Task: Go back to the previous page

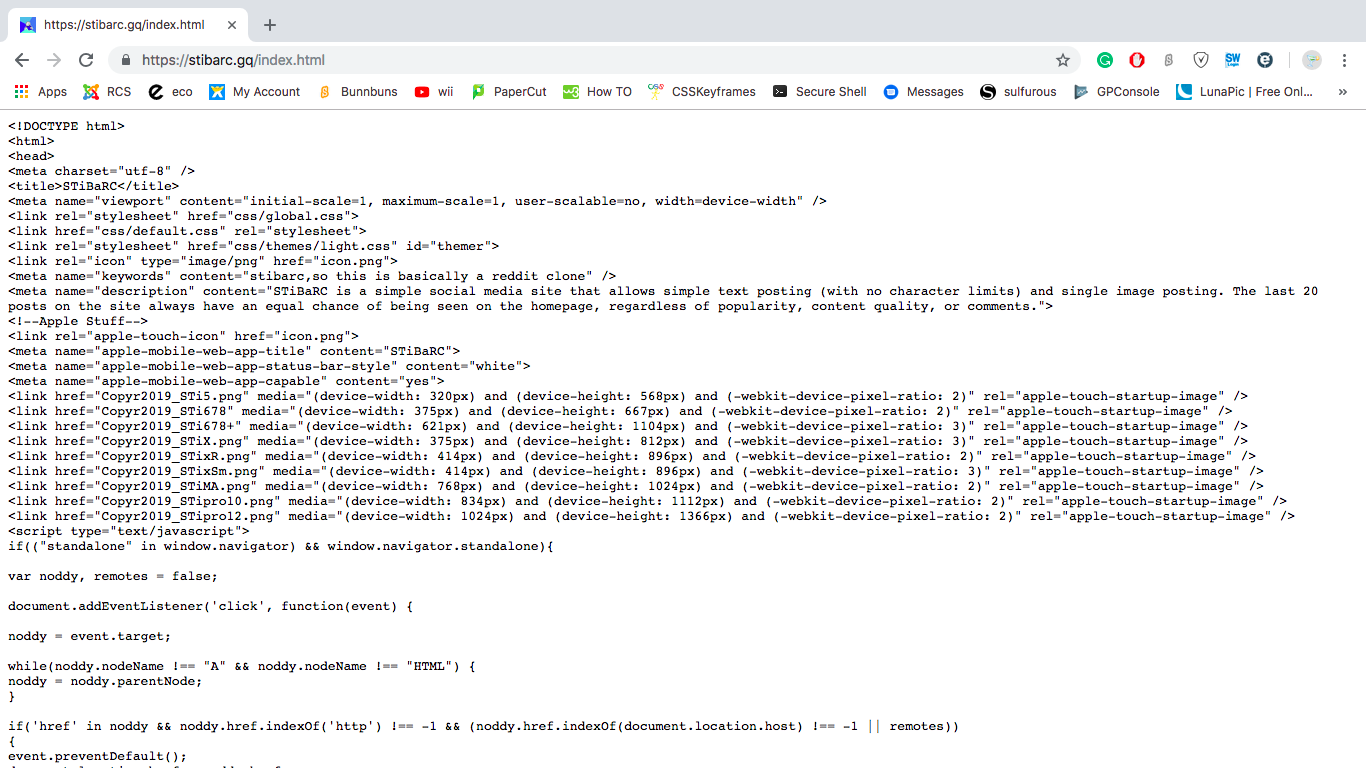Action: tap(22, 60)
